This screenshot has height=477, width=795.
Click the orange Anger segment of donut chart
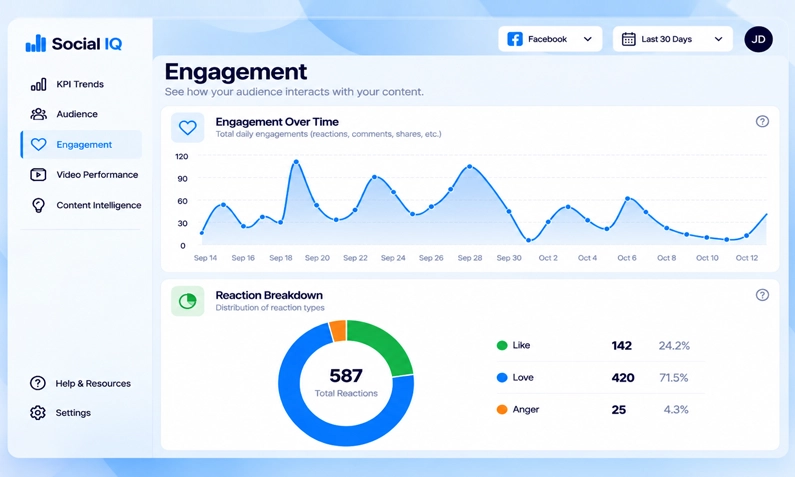pos(338,331)
